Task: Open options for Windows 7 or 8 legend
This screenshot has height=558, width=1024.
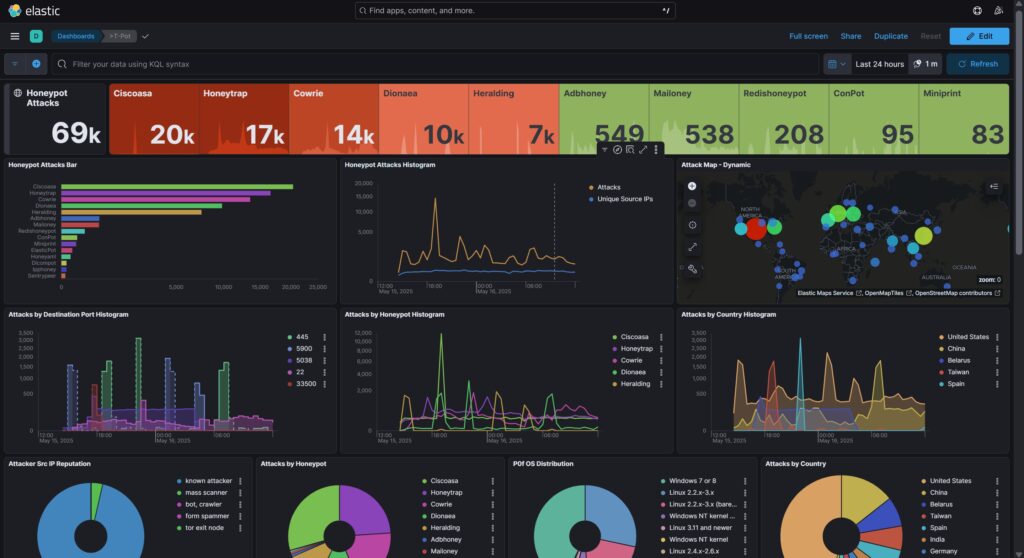Action: click(x=744, y=481)
